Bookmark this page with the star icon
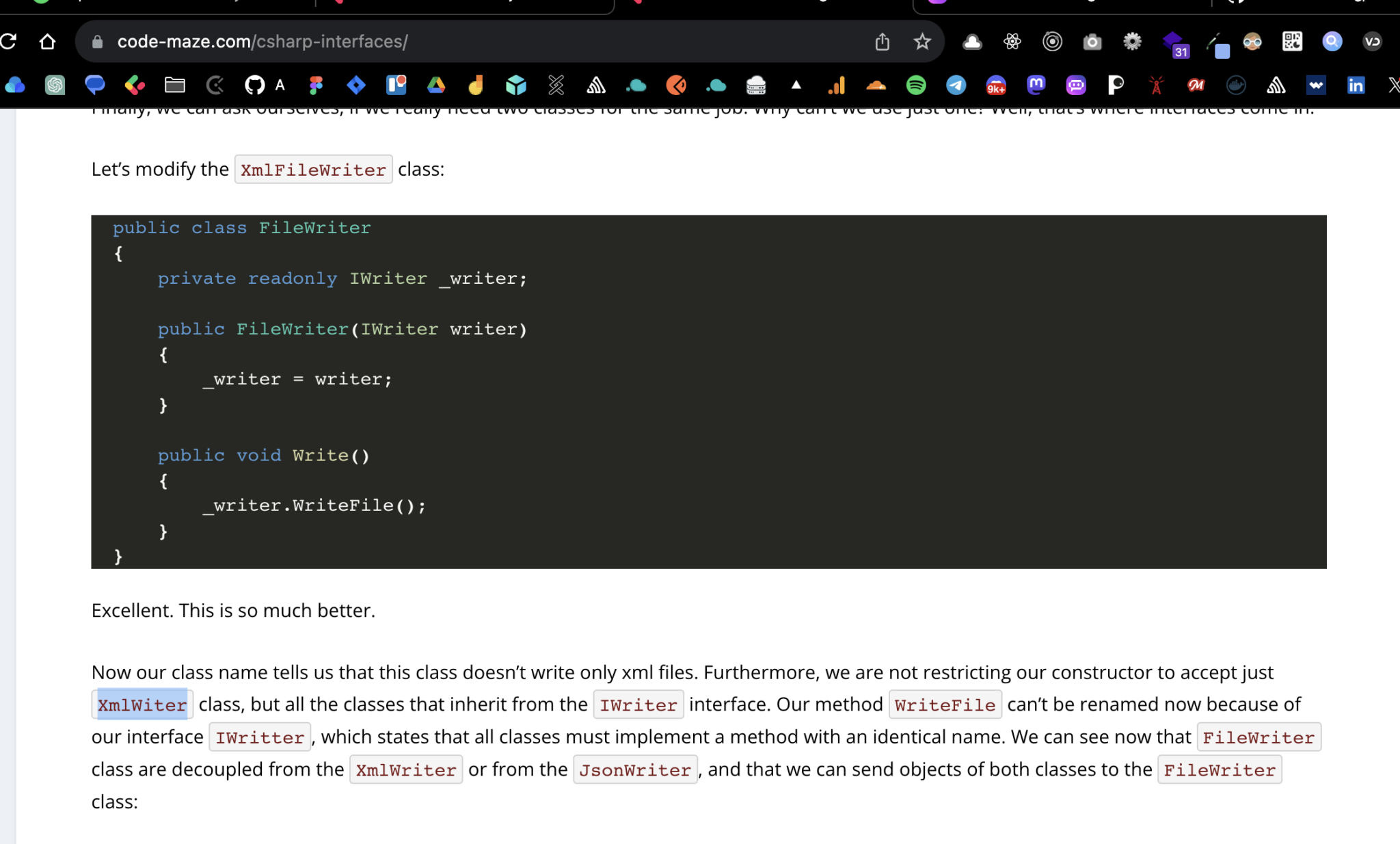The width and height of the screenshot is (1400, 844). point(922,42)
